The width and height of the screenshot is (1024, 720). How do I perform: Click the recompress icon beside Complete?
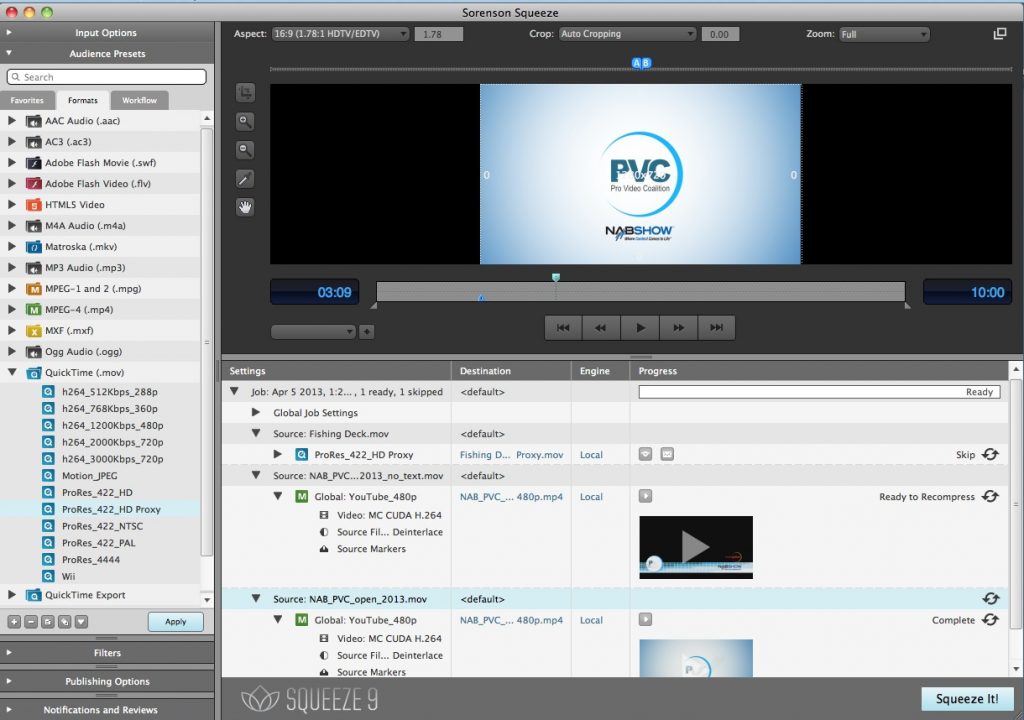[990, 619]
